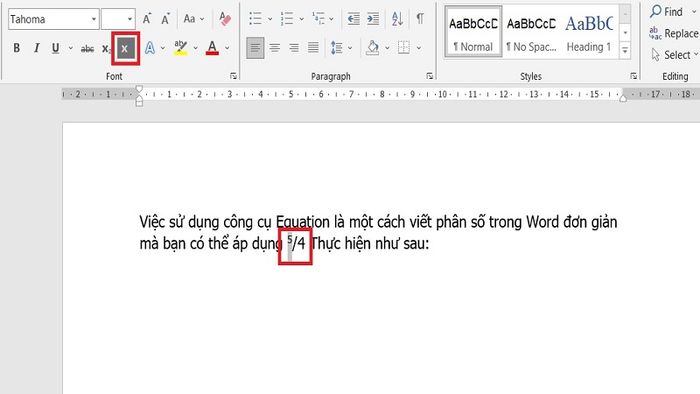700x394 pixels.
Task: Apply yellow text highlight color
Action: click(x=180, y=48)
